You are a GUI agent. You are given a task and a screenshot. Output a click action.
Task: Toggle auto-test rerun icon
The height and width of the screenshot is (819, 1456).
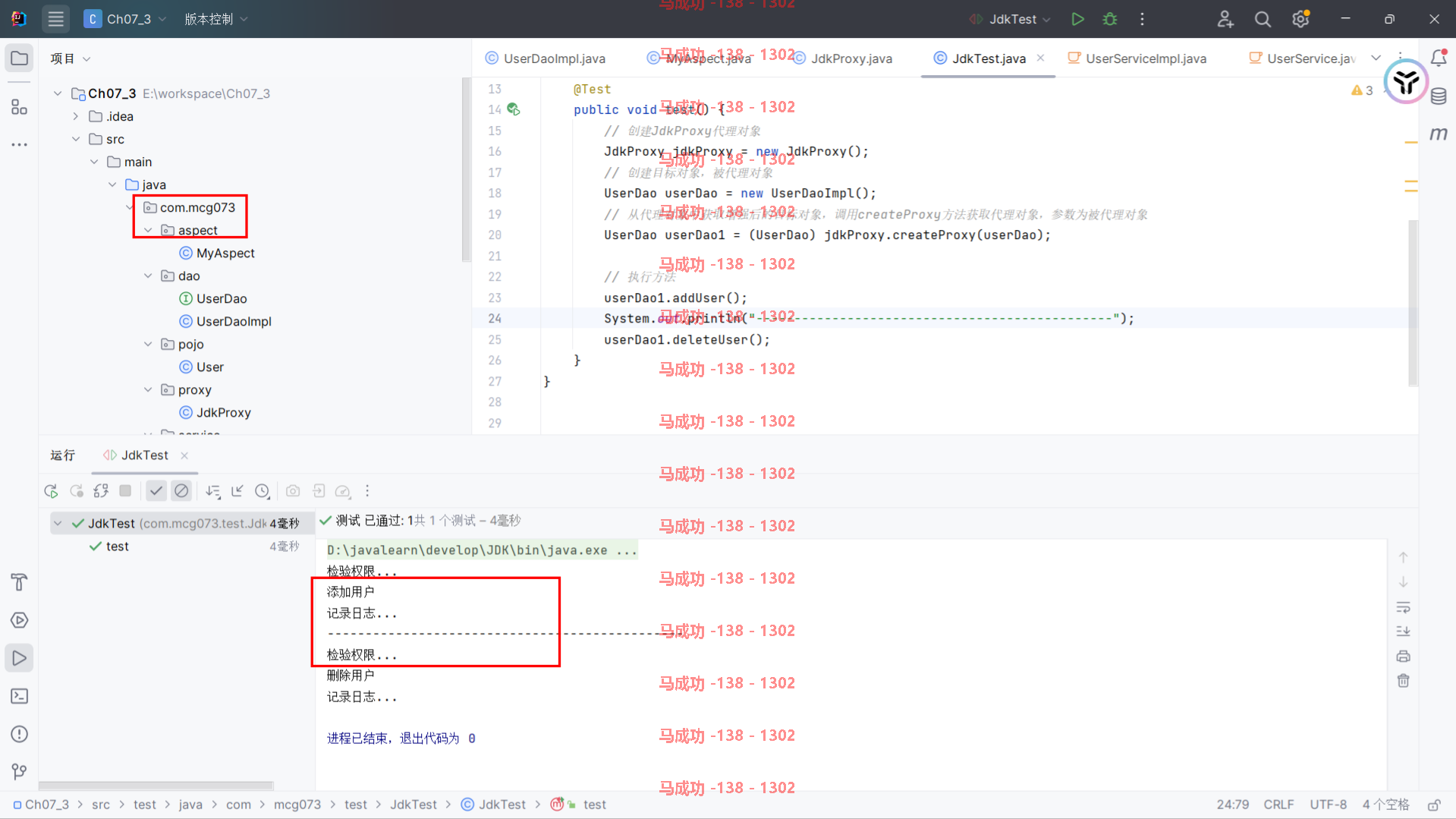(101, 491)
